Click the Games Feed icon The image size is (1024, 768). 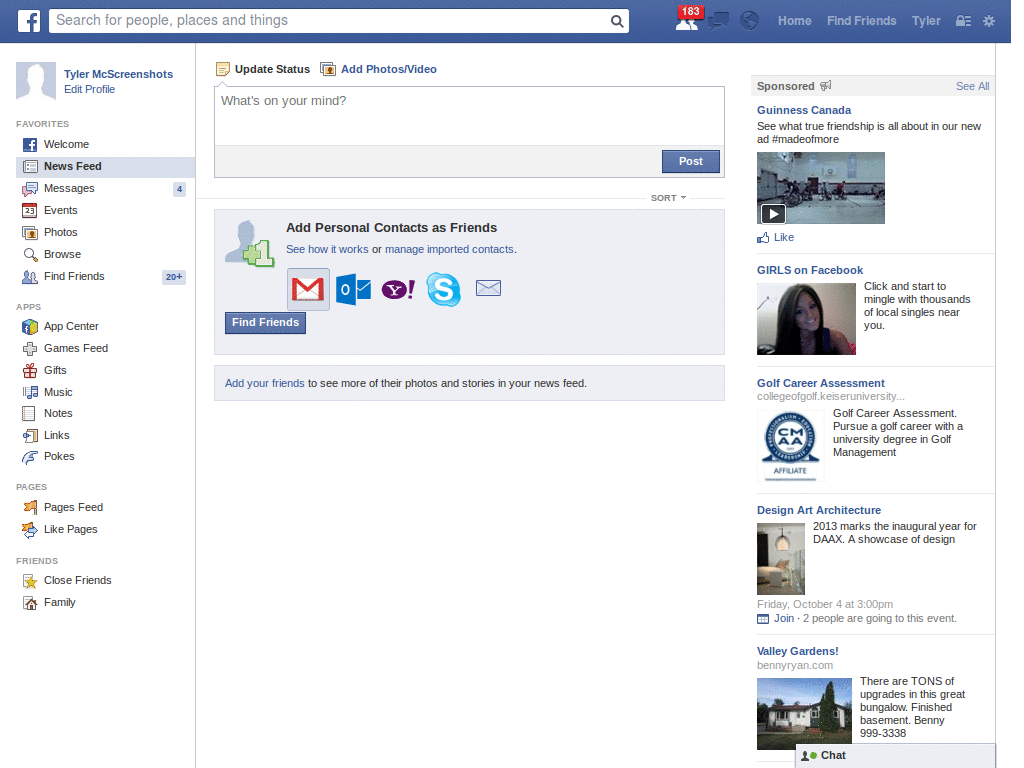point(30,349)
